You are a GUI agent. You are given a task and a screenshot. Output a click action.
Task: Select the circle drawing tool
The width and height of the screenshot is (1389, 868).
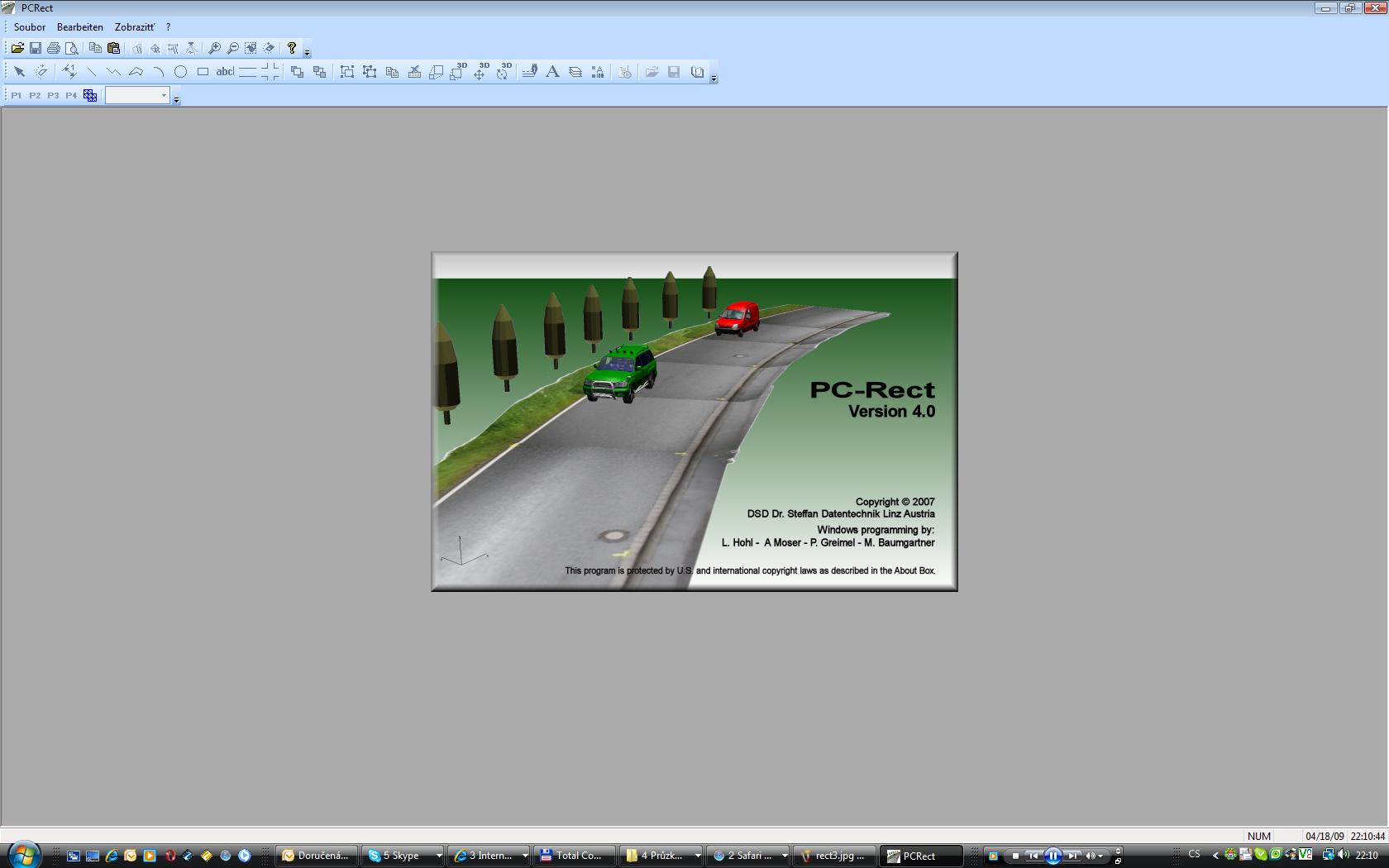[x=180, y=72]
